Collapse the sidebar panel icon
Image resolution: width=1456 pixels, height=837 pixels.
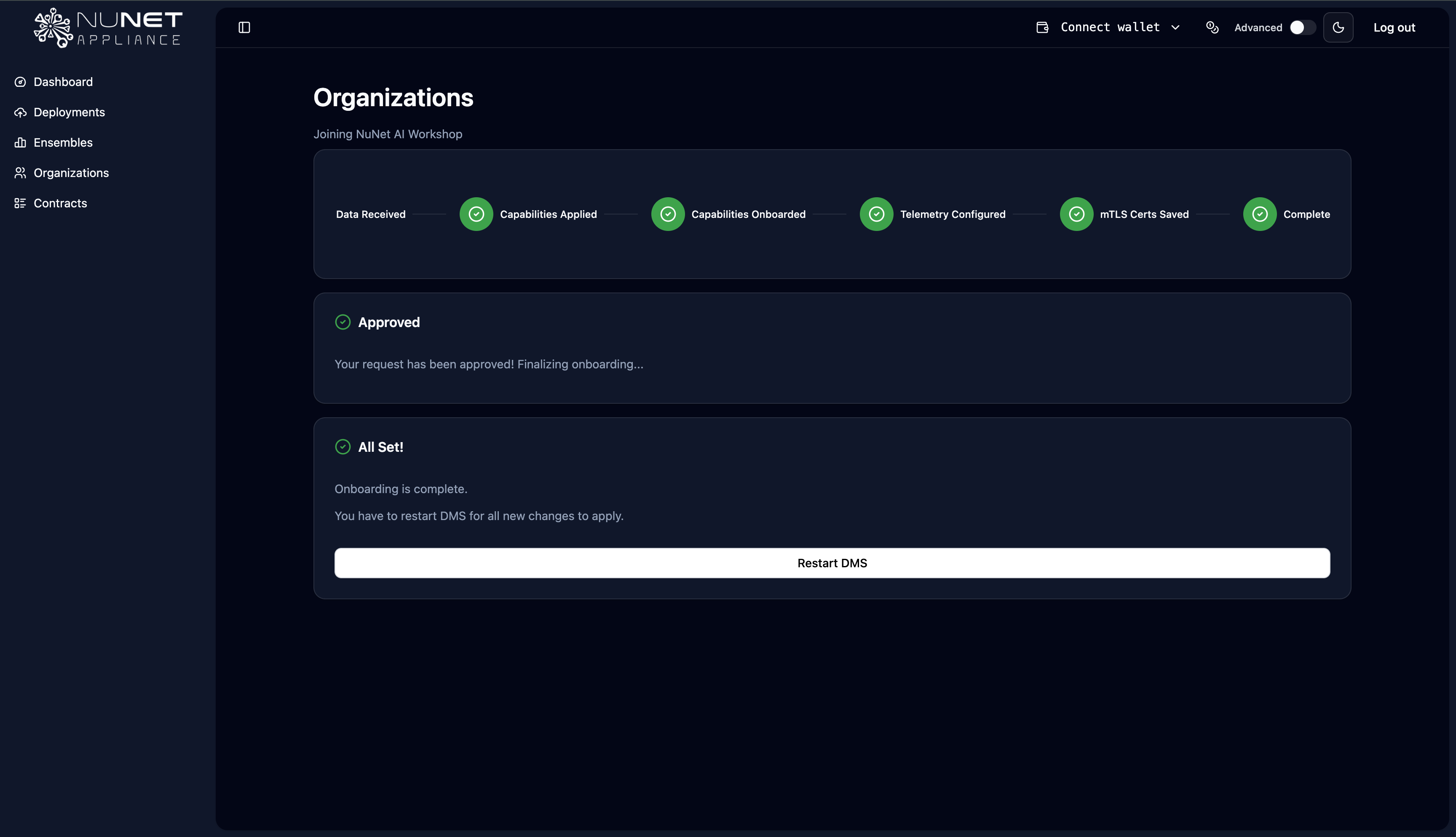coord(244,27)
